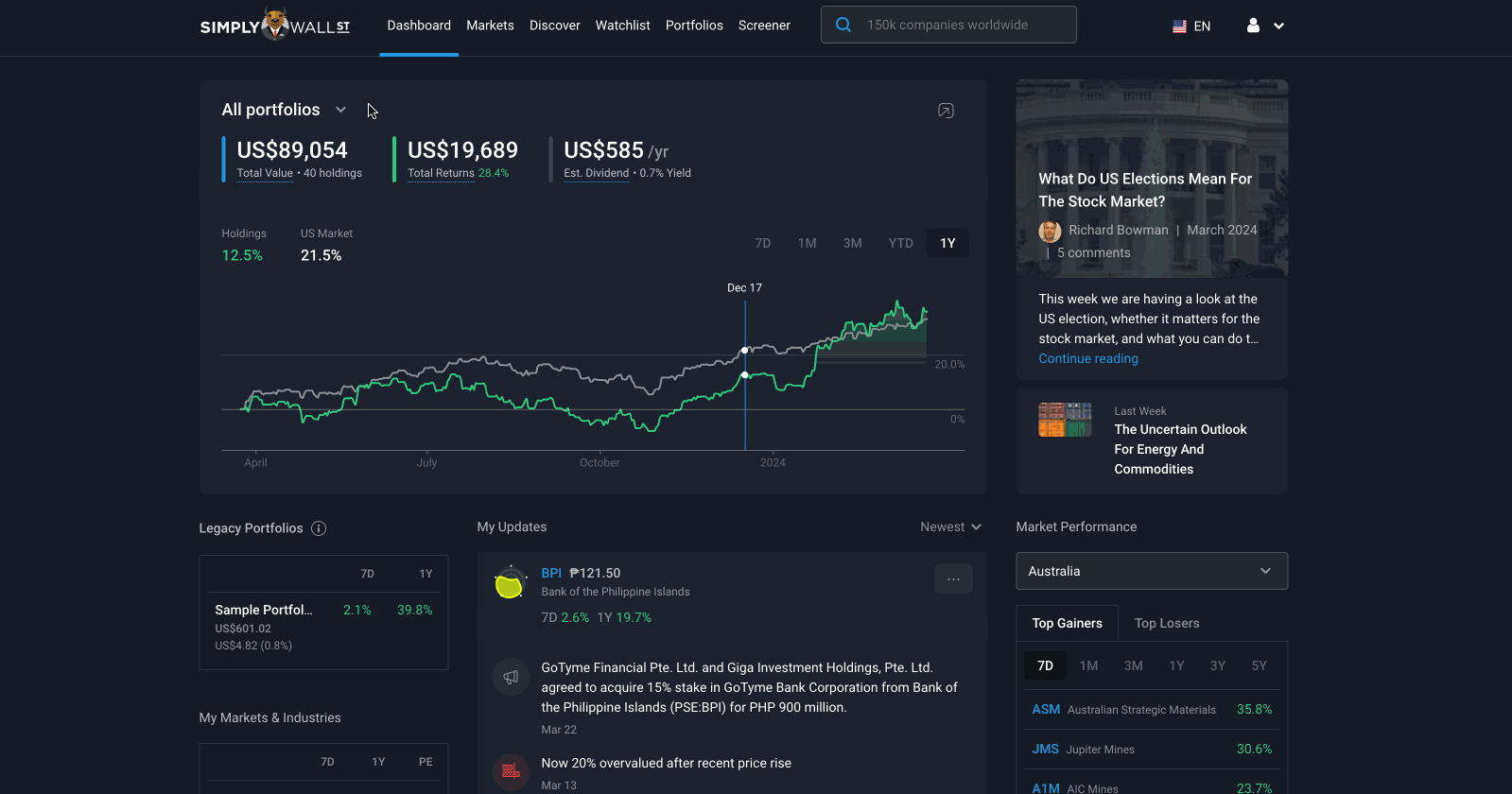Select 3M in Market Performance
This screenshot has height=794, width=1512.
coord(1133,665)
